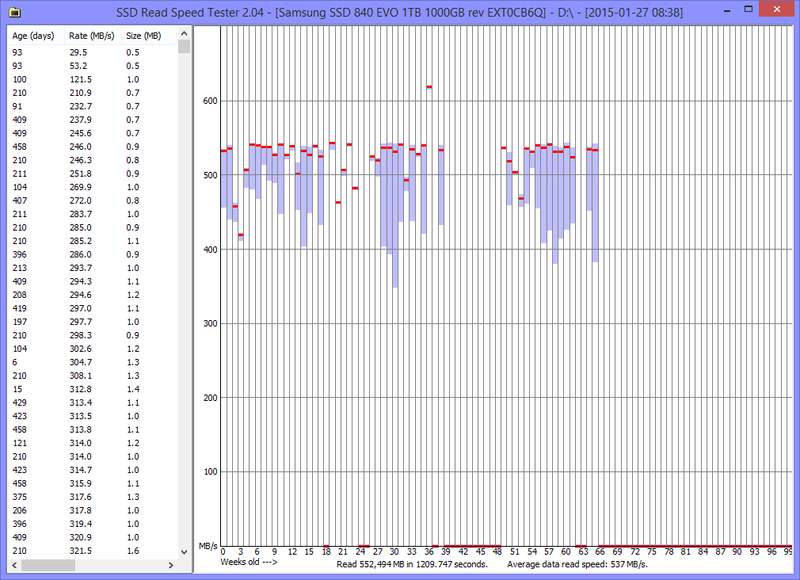This screenshot has height=580, width=800.
Task: Select the row with rate 237.9
Action: point(93,120)
